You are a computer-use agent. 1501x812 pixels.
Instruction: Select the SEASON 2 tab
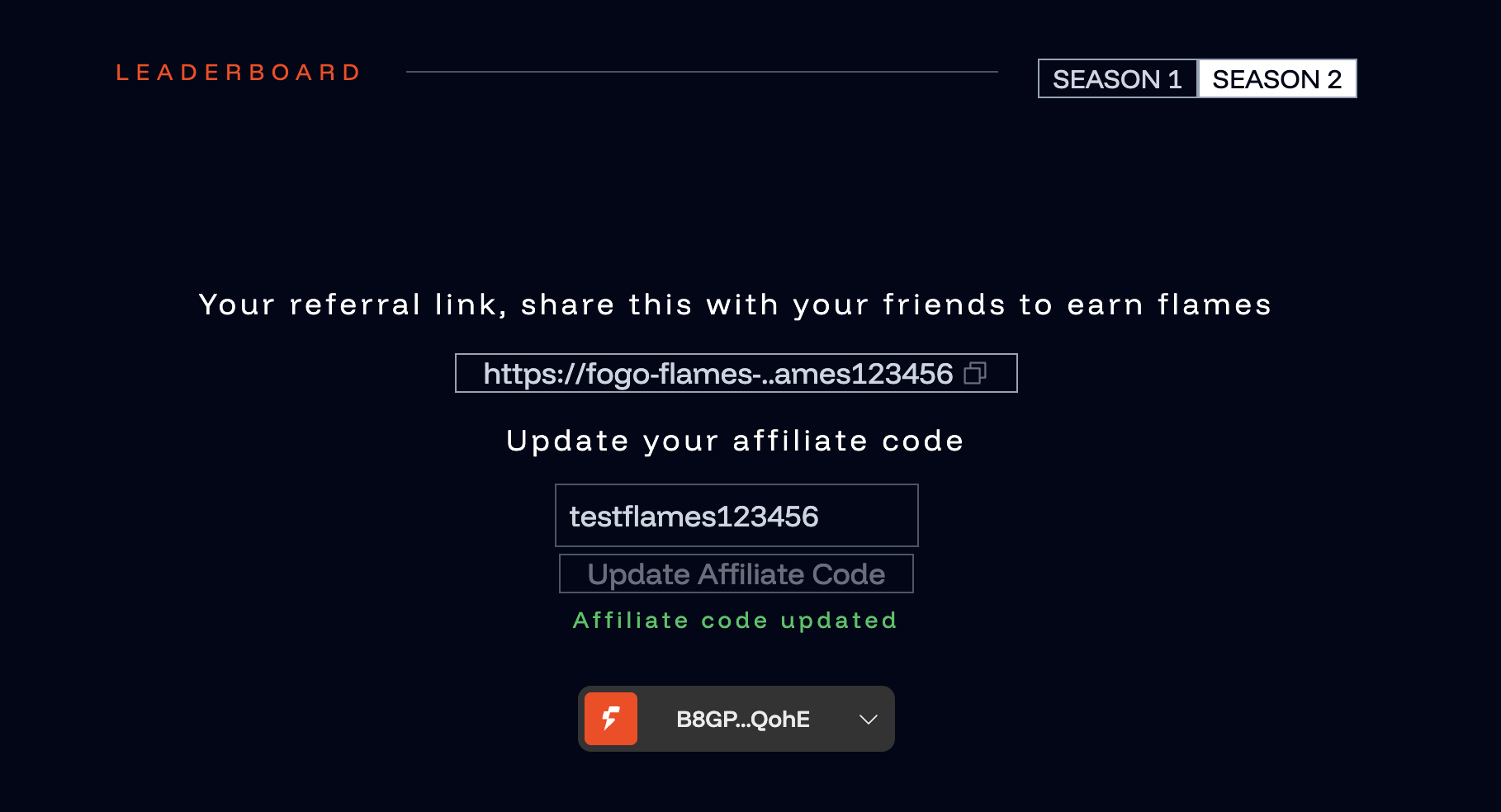coord(1276,79)
